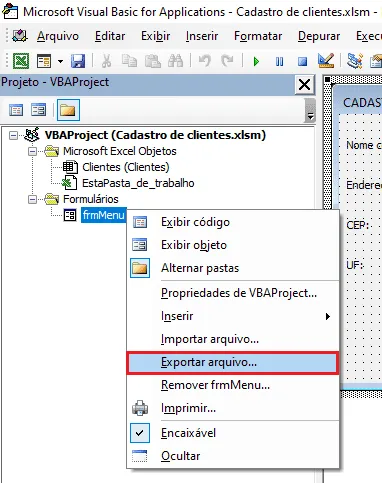Screen dimensions: 382x483
Task: Click the green Run macro play button
Action: (256, 61)
